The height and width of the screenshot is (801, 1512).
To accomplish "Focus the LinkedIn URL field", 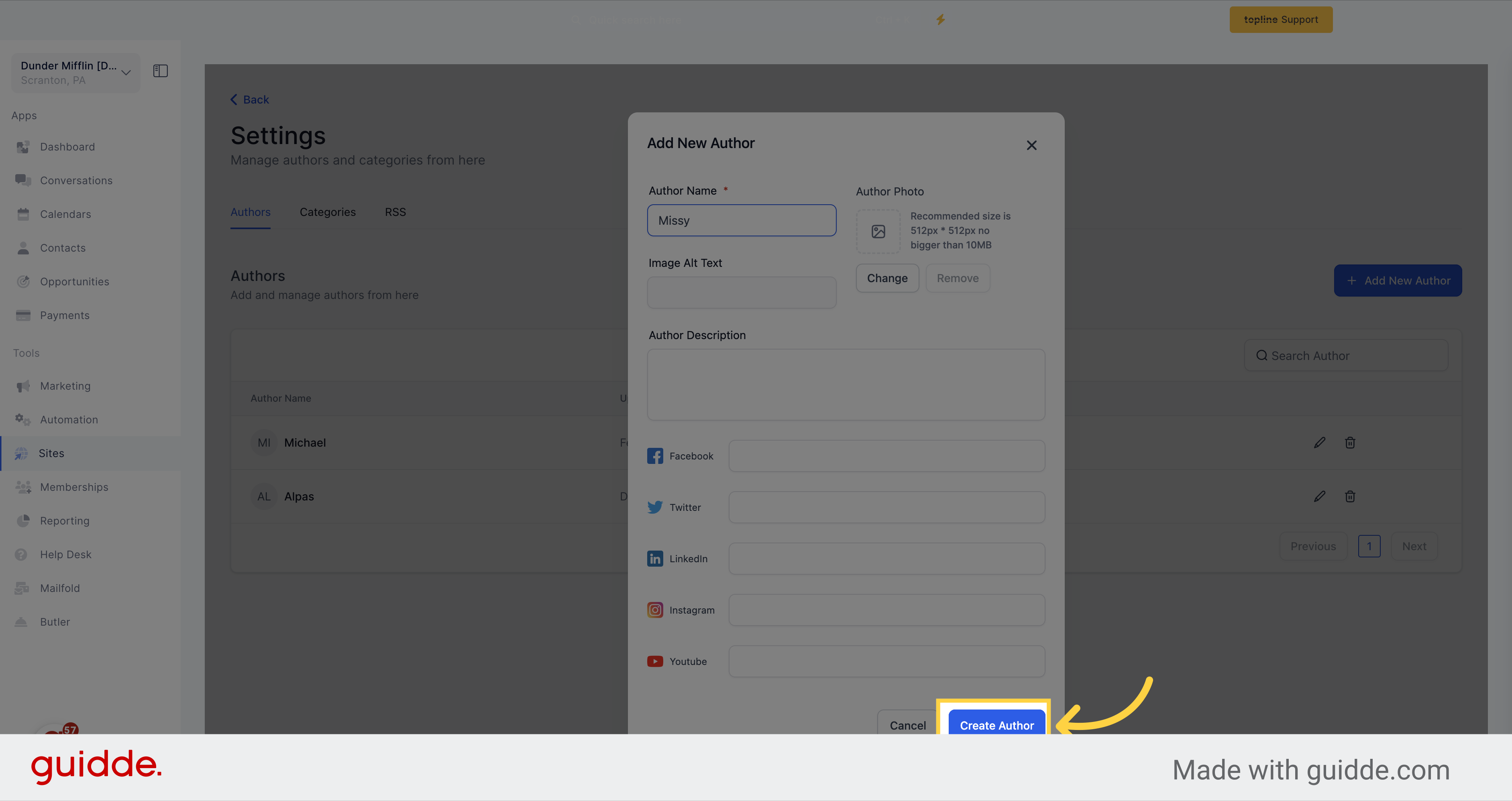I will (886, 559).
